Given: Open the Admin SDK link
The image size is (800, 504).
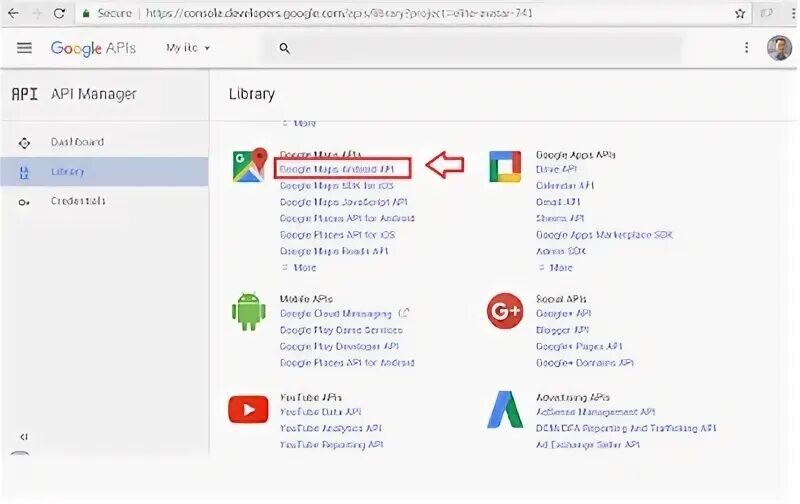Looking at the screenshot, I should click(561, 251).
